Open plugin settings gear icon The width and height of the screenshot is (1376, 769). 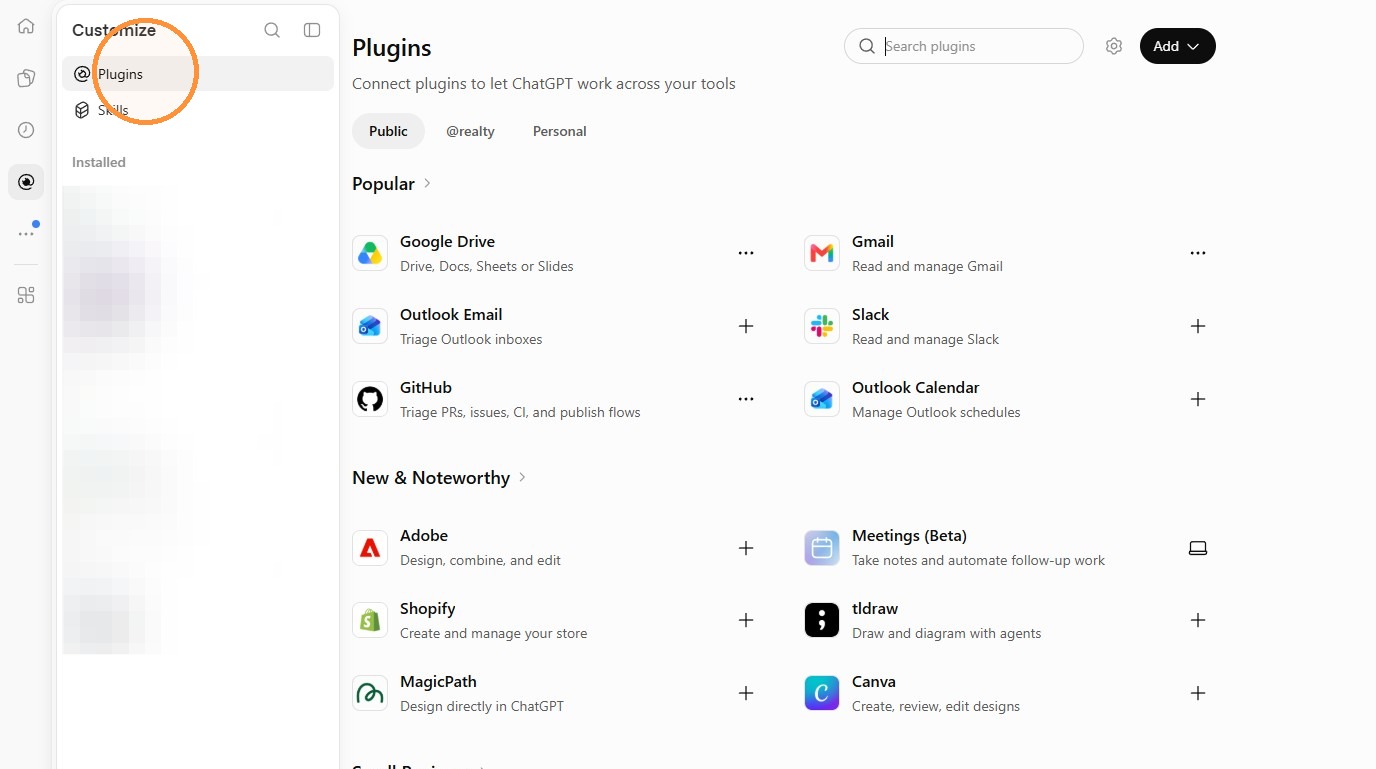1114,46
